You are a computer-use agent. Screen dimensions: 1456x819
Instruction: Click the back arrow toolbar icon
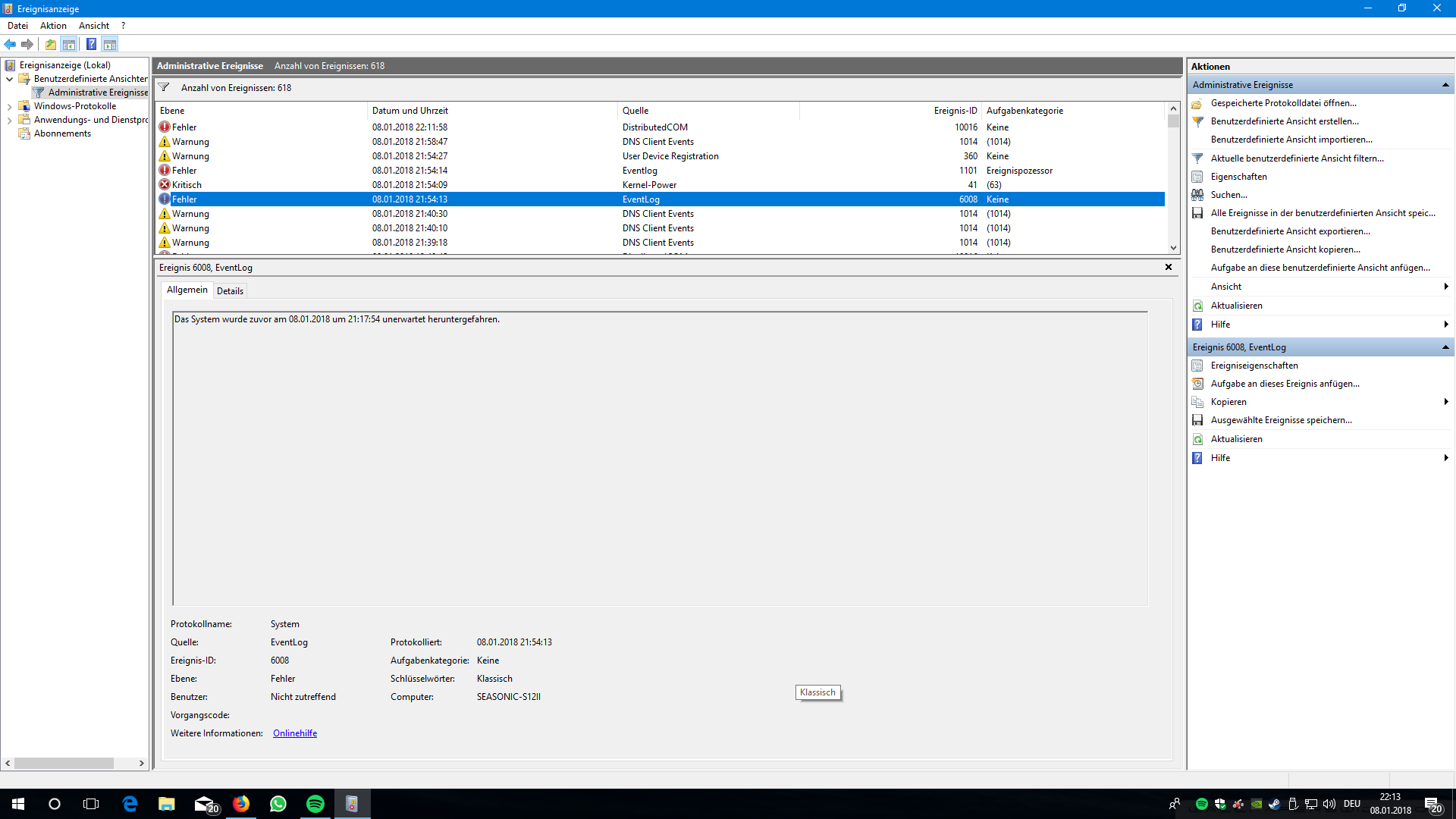pos(10,44)
